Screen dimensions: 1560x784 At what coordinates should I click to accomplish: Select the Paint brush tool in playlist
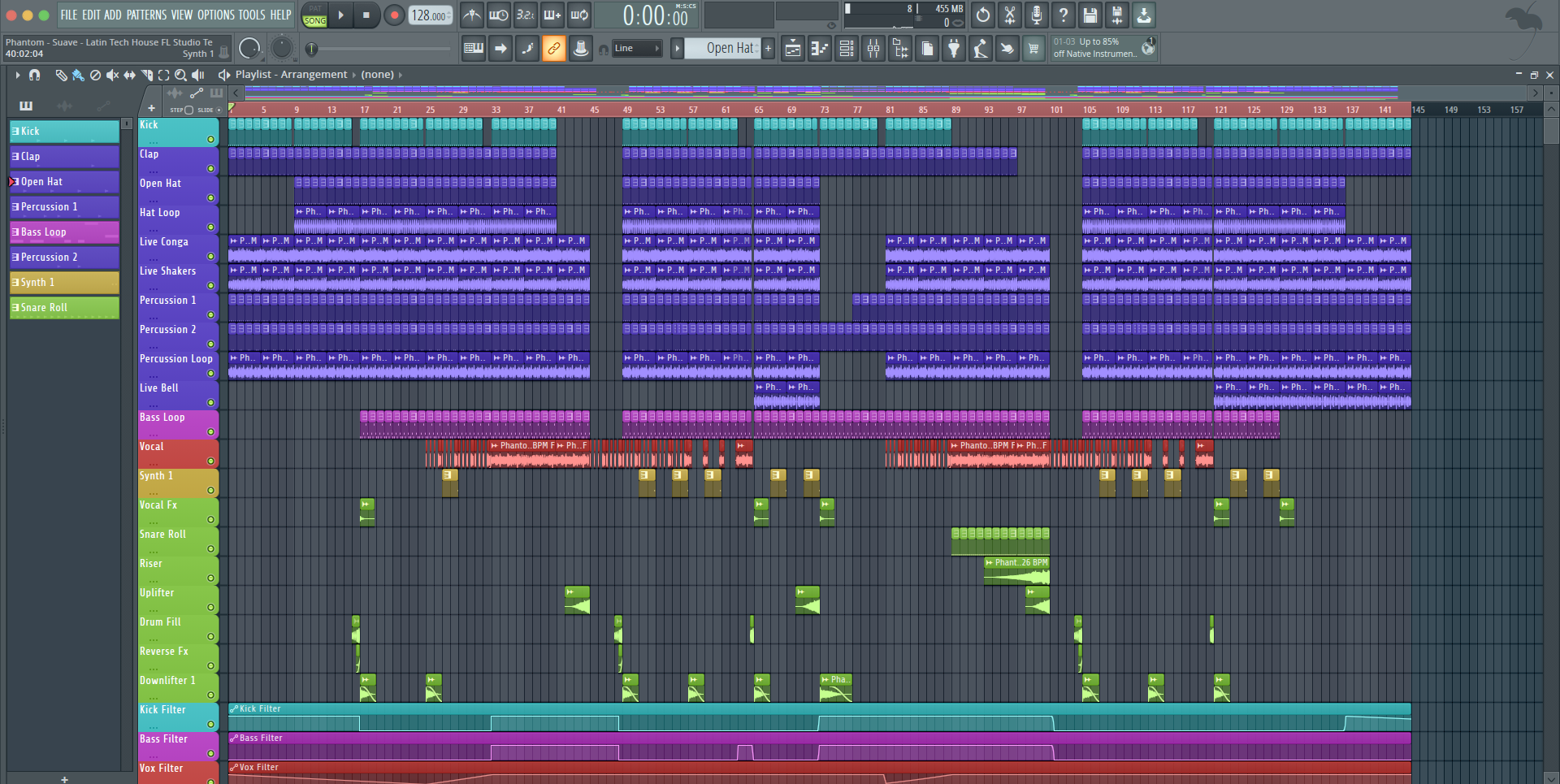pyautogui.click(x=78, y=75)
